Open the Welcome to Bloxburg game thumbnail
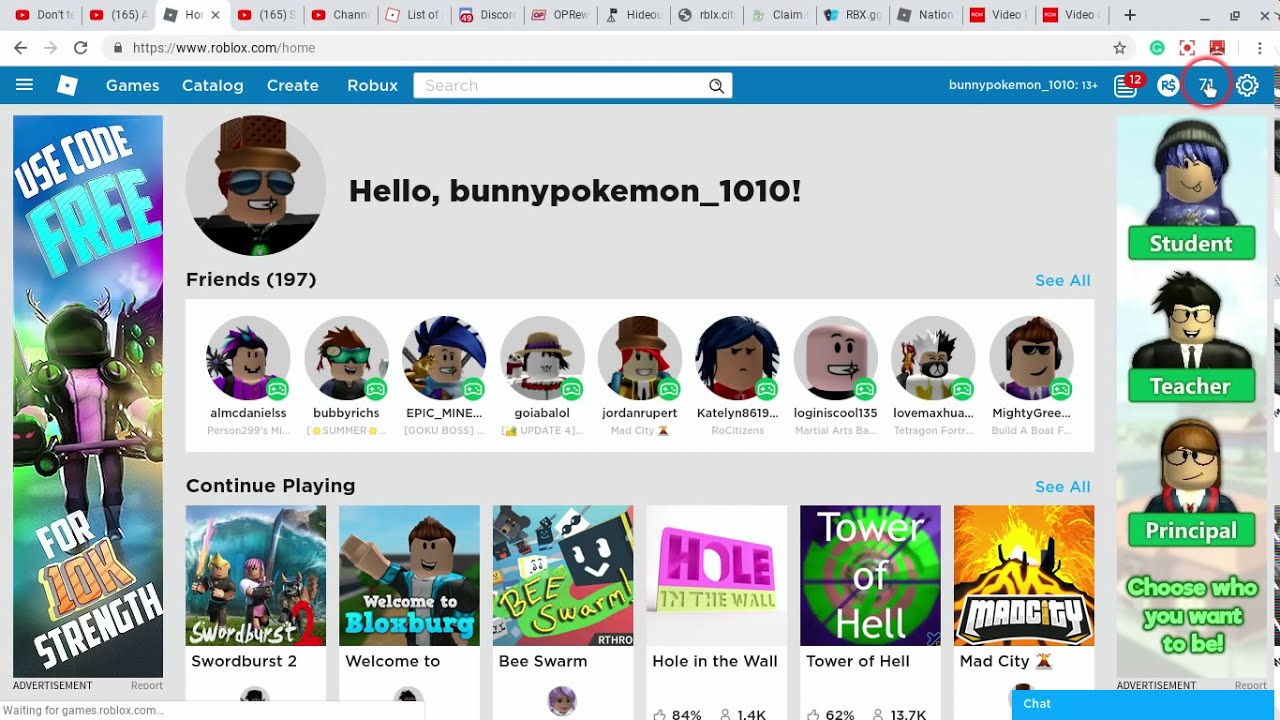The image size is (1280, 720). point(409,575)
